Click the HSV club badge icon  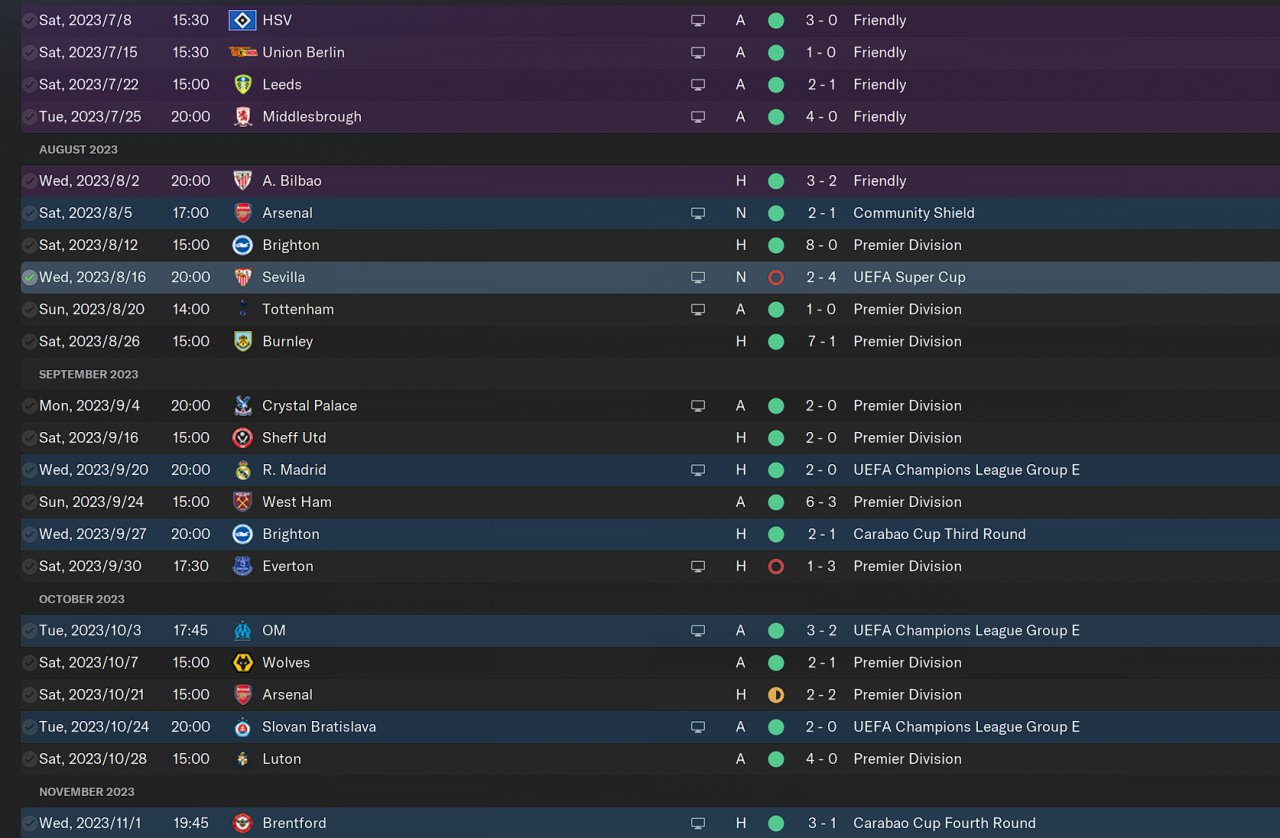[x=242, y=20]
